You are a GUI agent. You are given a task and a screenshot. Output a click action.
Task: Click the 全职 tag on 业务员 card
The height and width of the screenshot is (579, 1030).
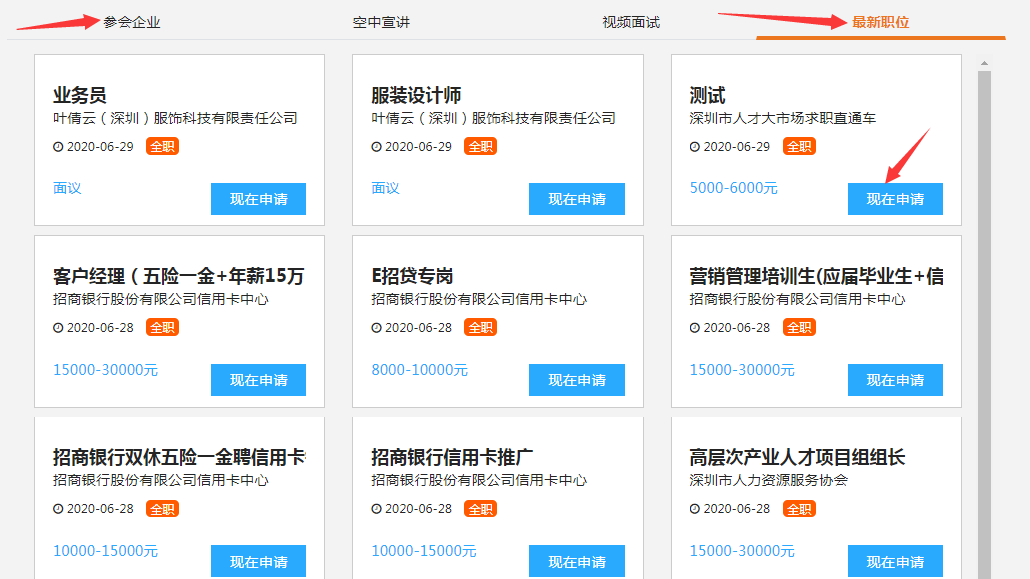click(162, 147)
